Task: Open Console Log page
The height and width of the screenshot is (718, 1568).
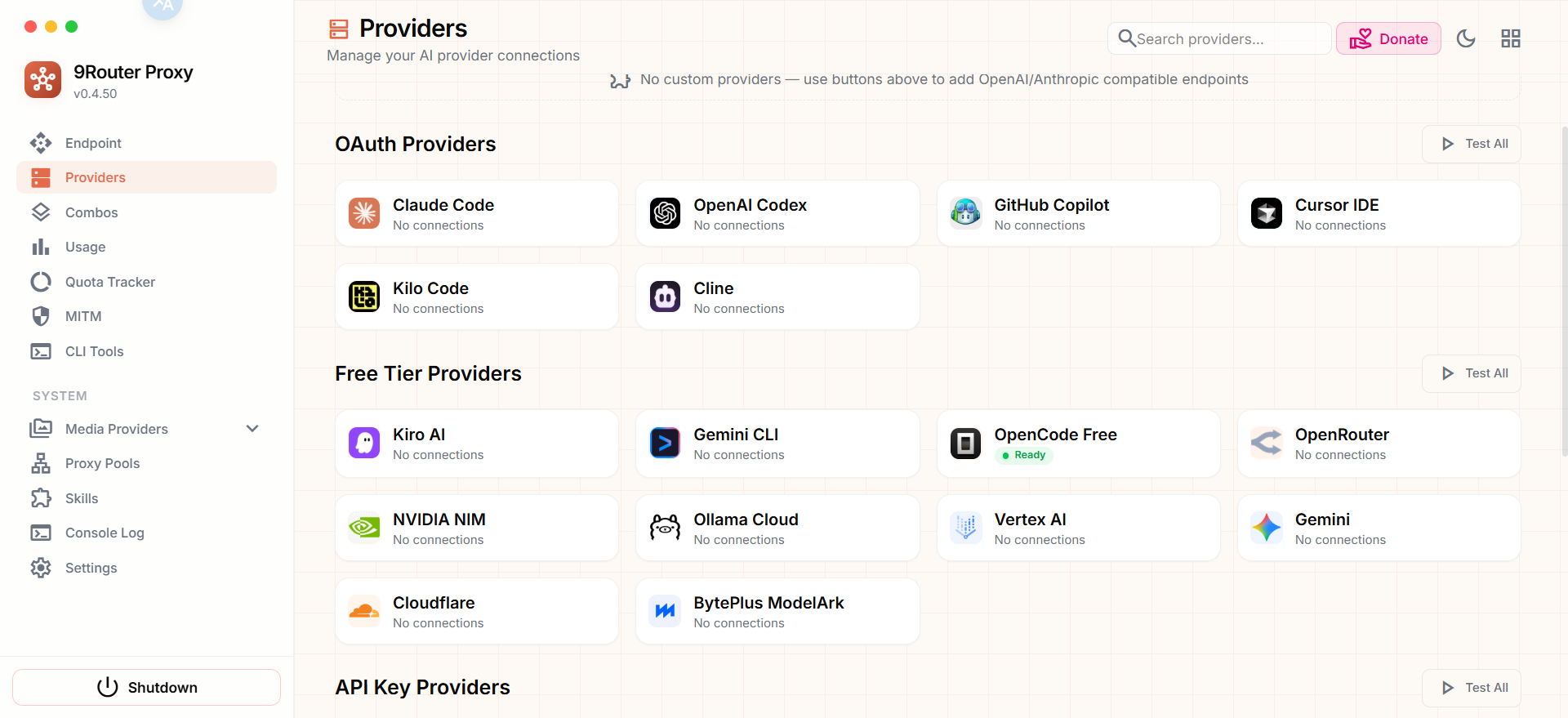Action: 147,533
